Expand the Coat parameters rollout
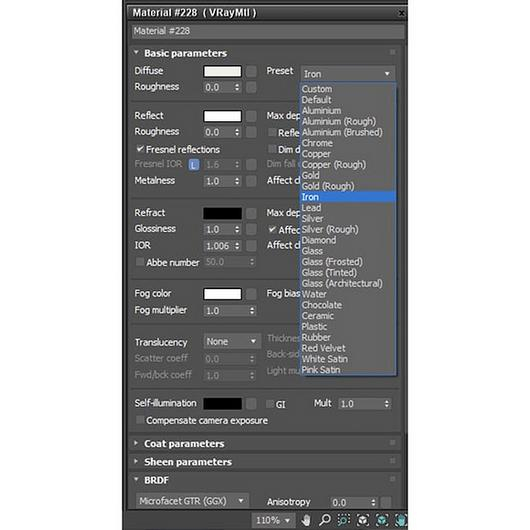530x530 pixels. click(x=136, y=443)
